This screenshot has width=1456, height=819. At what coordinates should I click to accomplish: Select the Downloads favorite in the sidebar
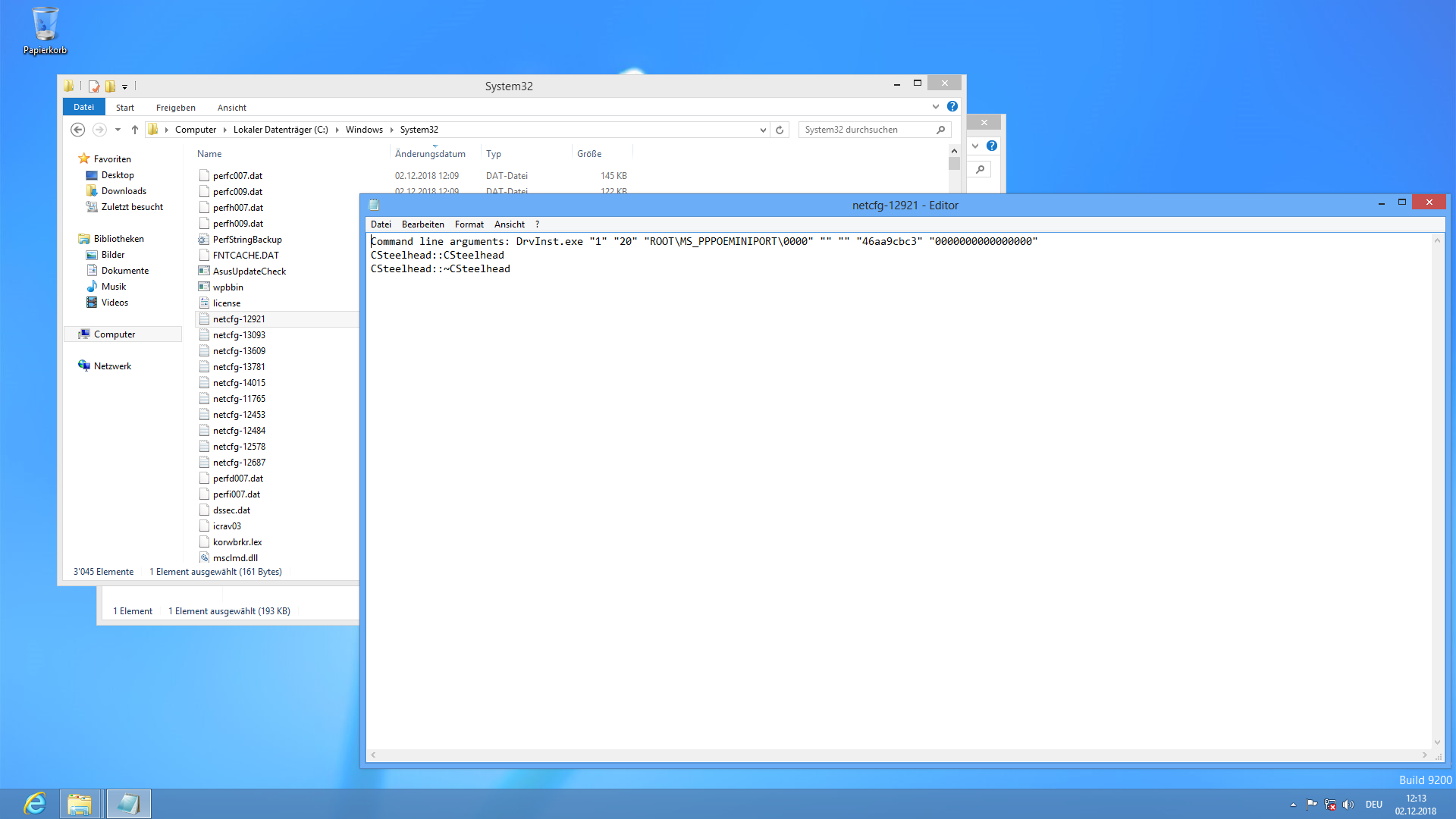click(x=124, y=191)
